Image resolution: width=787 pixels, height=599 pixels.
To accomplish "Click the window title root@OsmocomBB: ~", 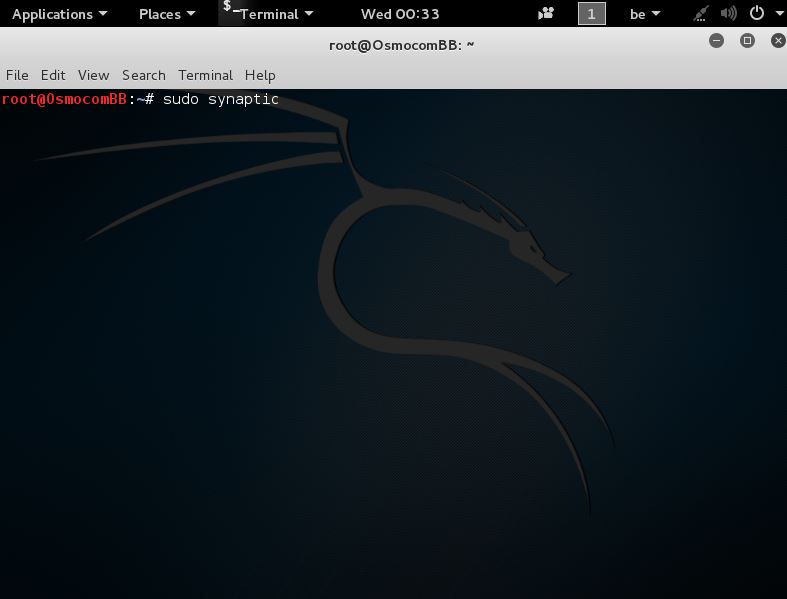I will tap(401, 45).
